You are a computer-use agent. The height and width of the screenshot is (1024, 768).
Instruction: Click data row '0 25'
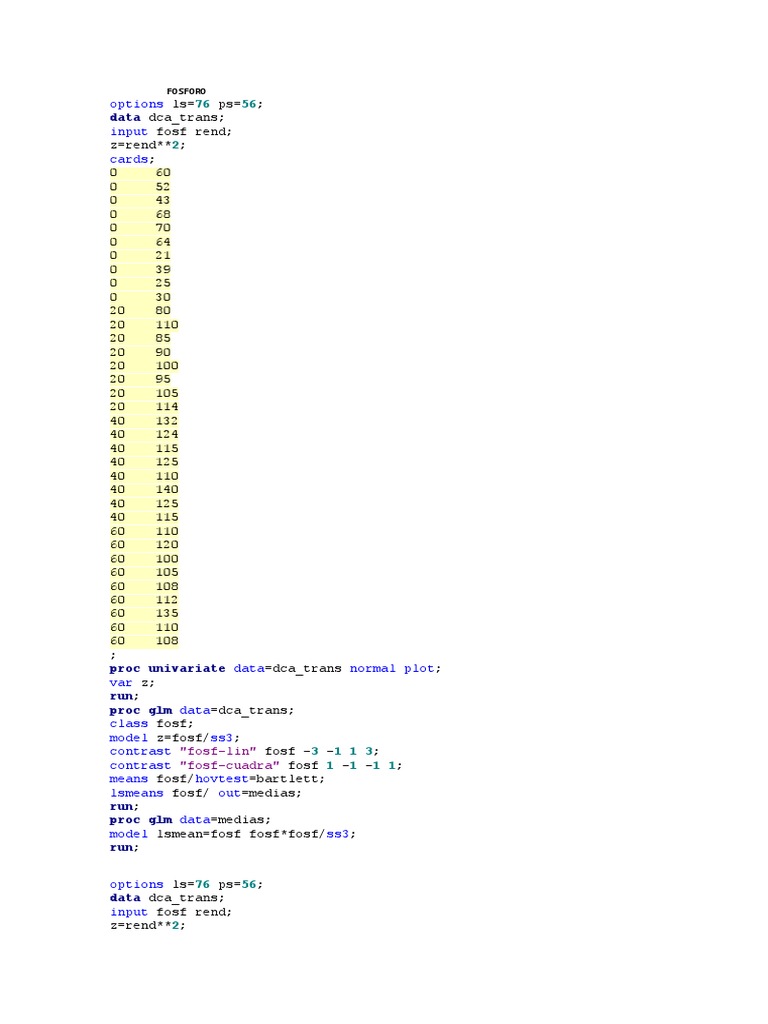[140, 283]
